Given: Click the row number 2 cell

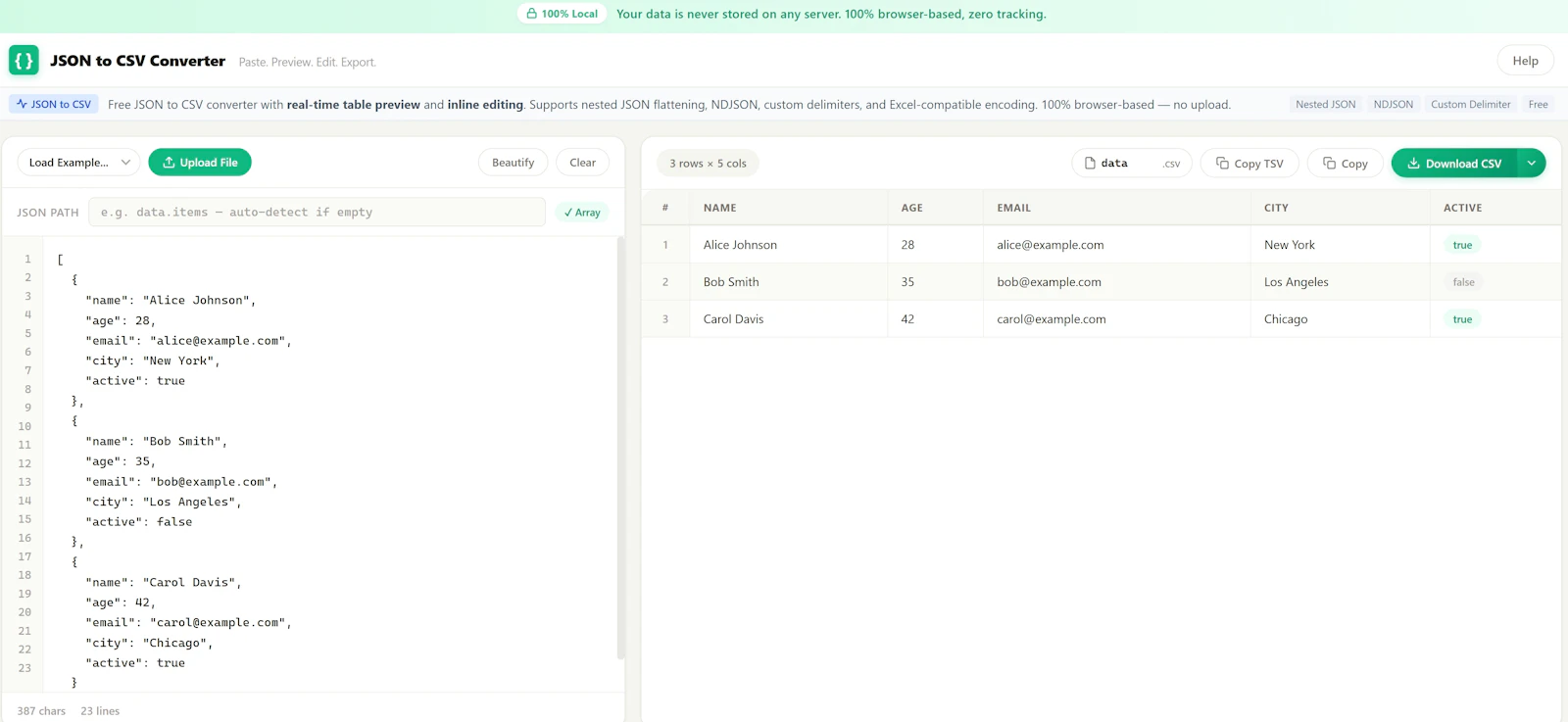Looking at the screenshot, I should (665, 282).
